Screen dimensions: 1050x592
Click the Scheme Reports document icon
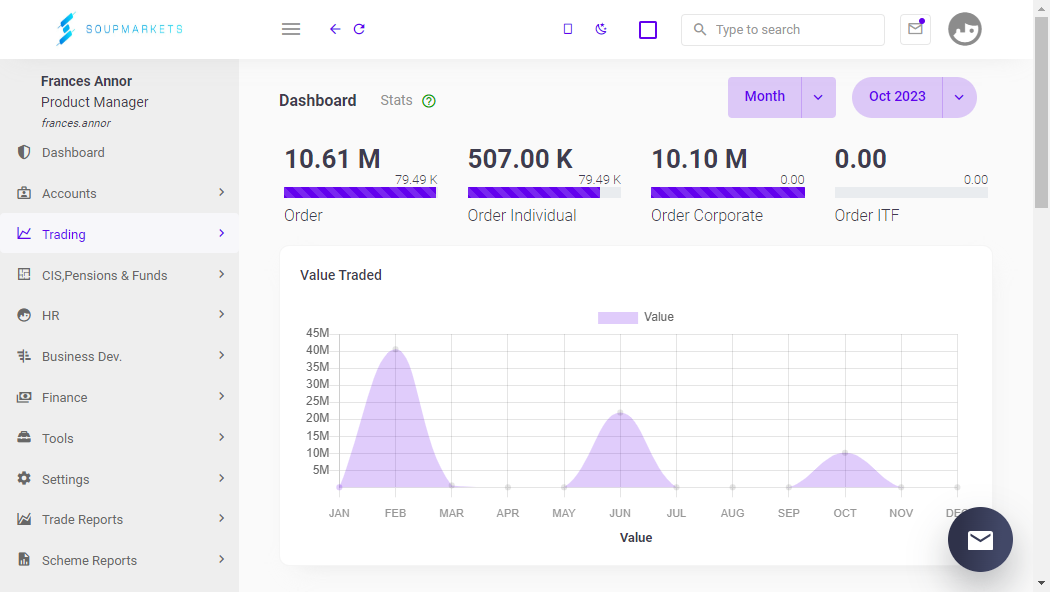click(24, 559)
